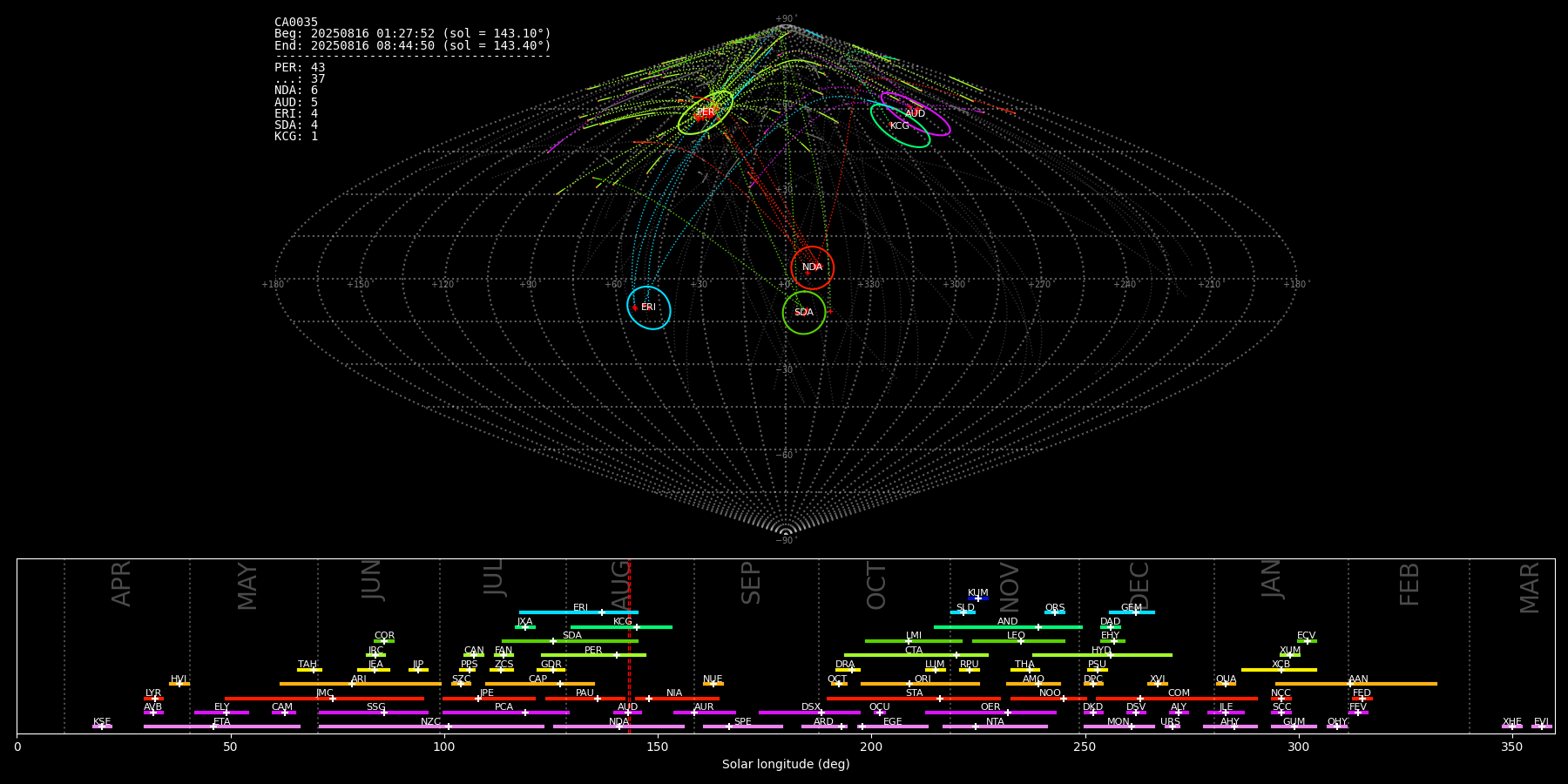
Task: Click the AUD bar in the timeline
Action: pos(627,713)
